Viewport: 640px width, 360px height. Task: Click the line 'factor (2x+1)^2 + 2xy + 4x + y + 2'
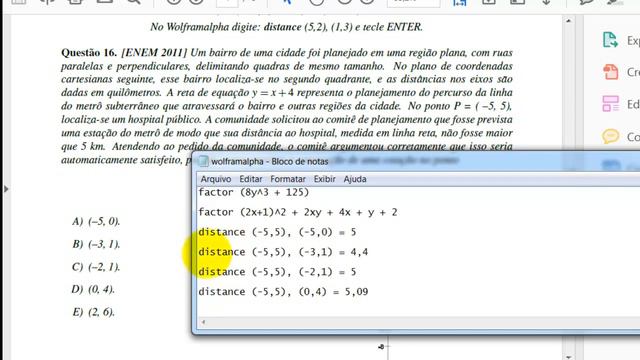coord(298,212)
